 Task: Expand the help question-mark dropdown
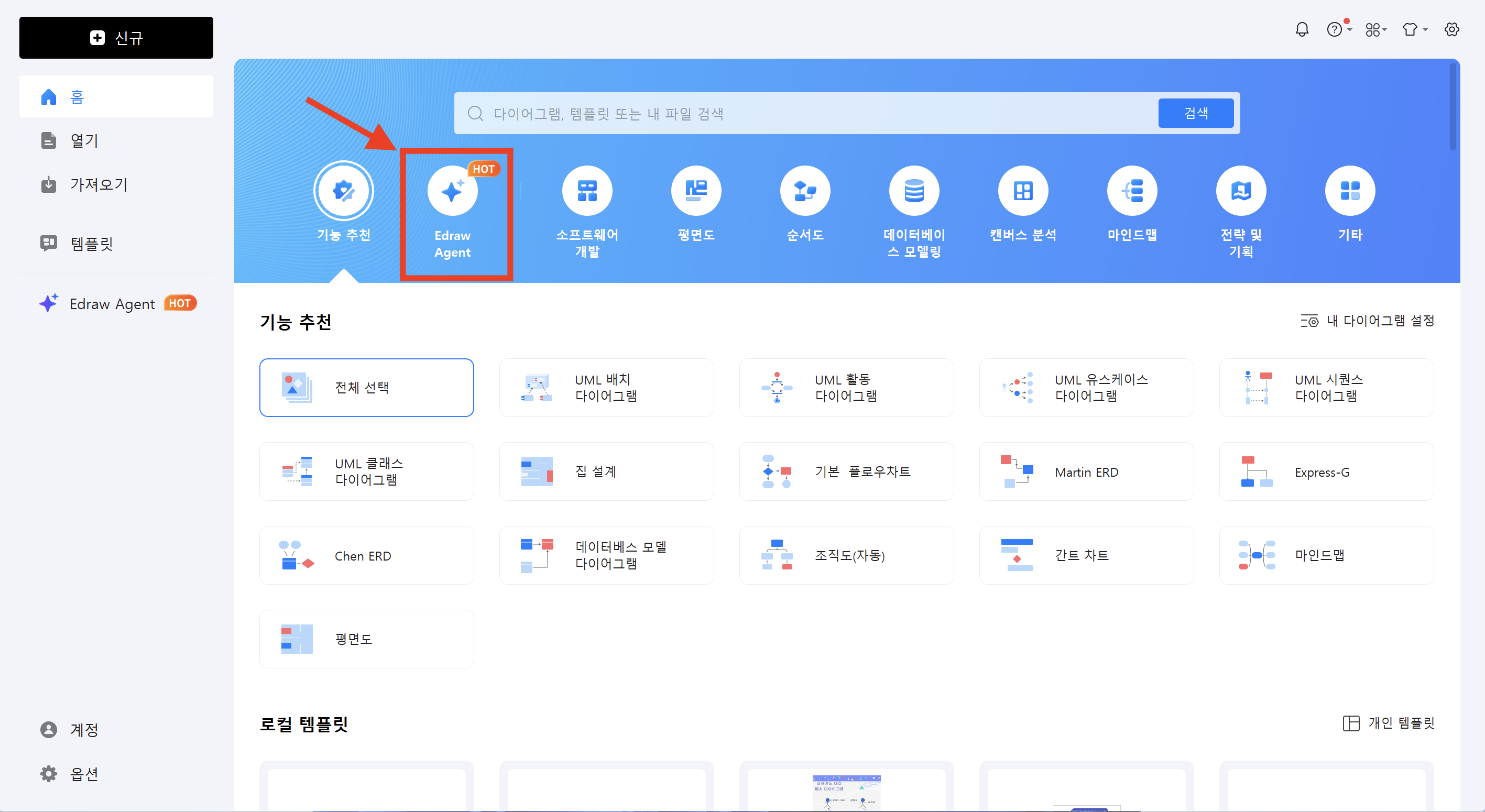(1339, 29)
